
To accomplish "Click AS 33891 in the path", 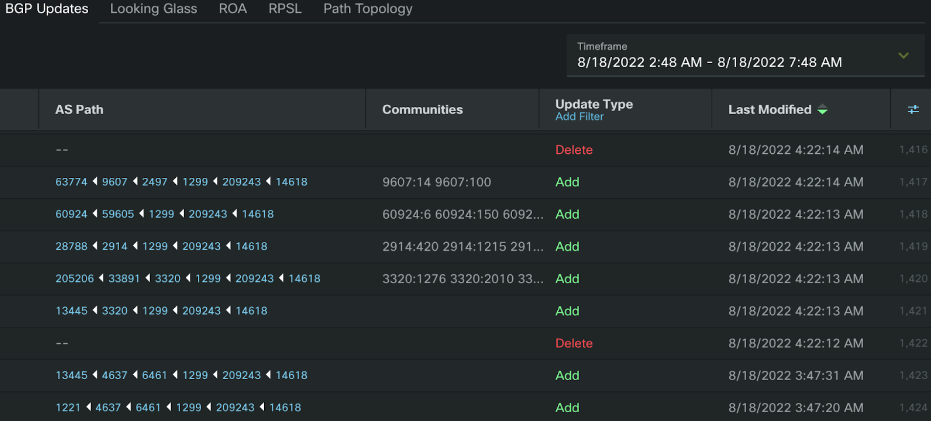I will (124, 278).
